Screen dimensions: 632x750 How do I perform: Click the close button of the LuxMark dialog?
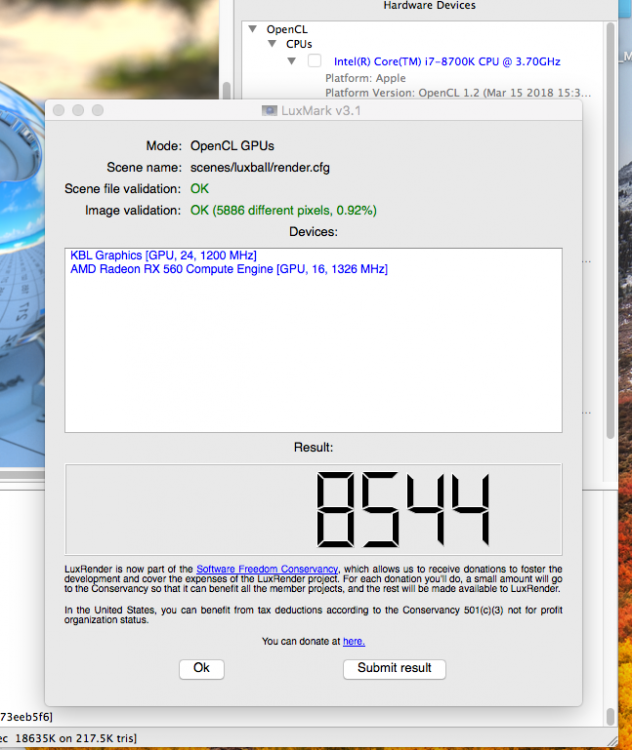click(59, 110)
